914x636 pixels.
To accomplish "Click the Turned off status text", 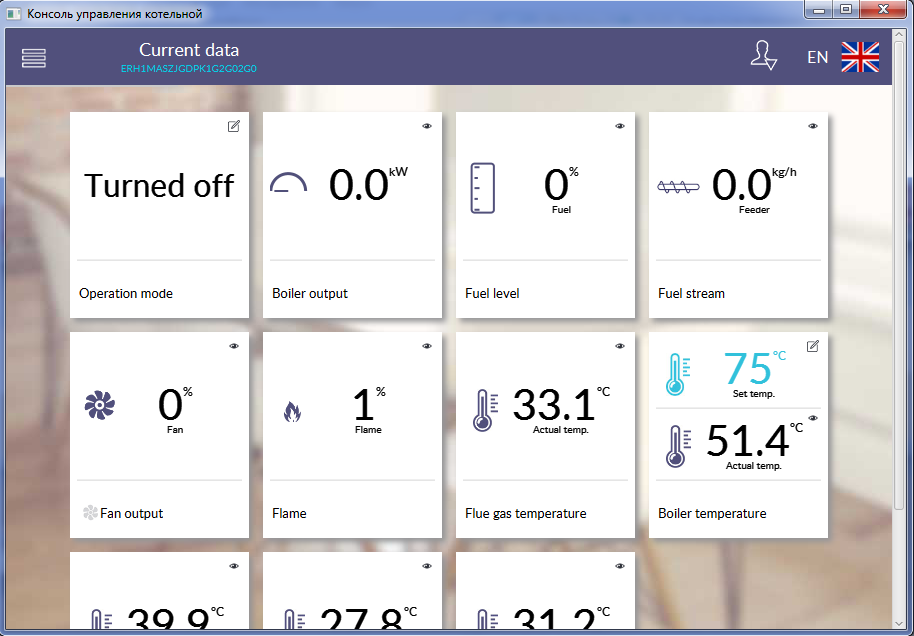I will [x=159, y=185].
